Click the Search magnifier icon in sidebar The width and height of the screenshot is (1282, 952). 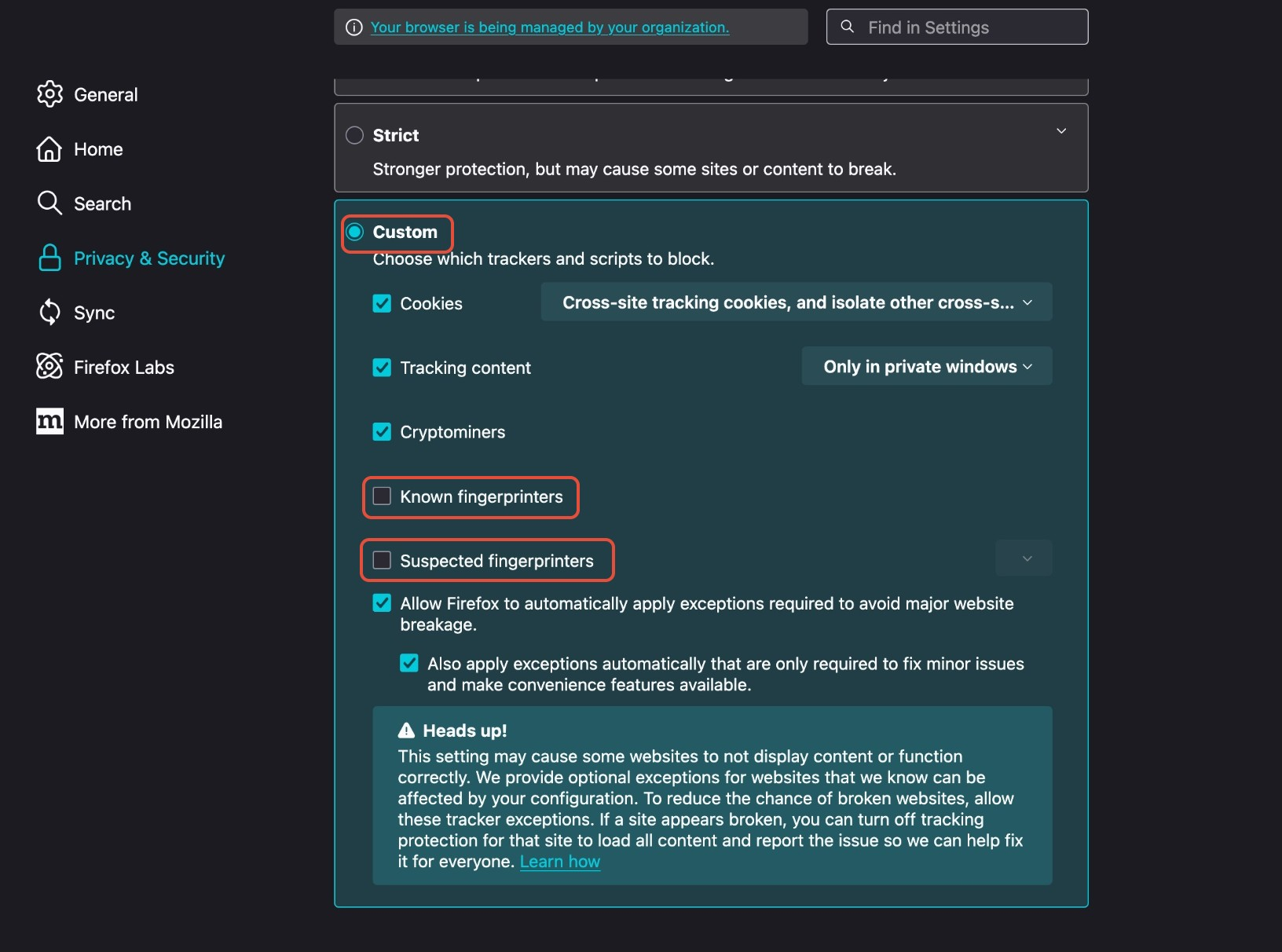49,203
